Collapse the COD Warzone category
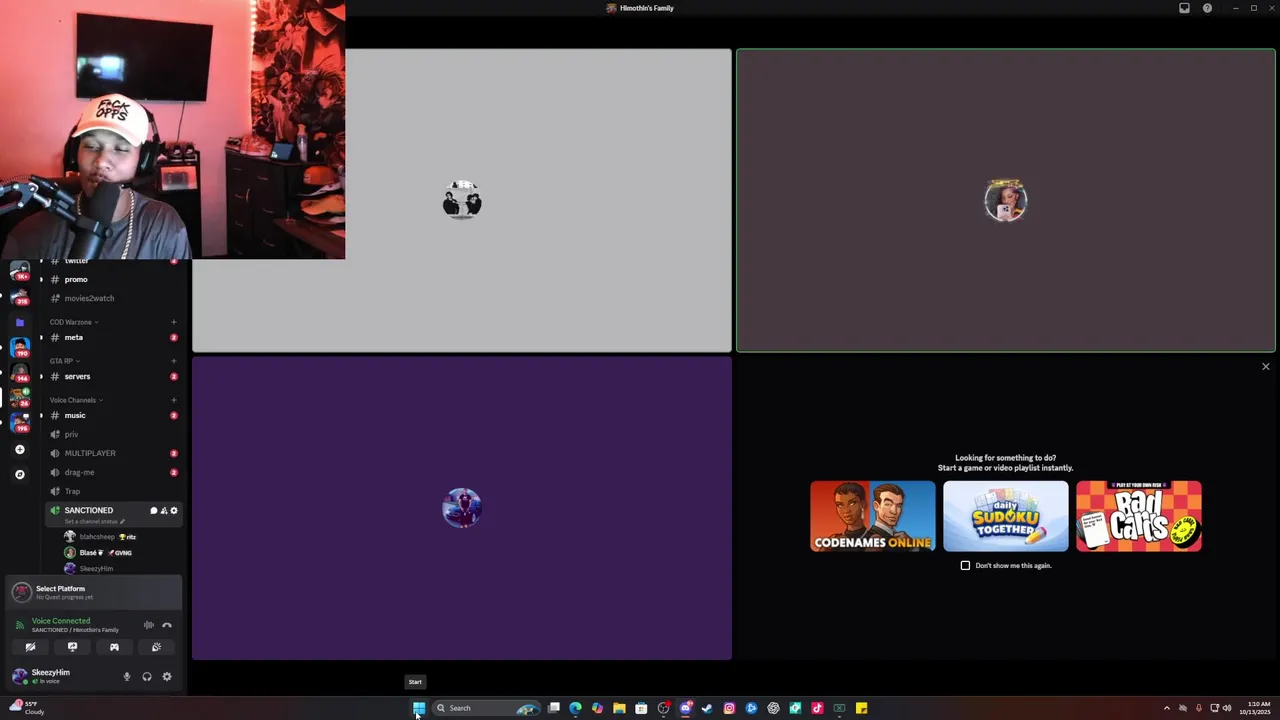This screenshot has height=720, width=1280. (73, 322)
